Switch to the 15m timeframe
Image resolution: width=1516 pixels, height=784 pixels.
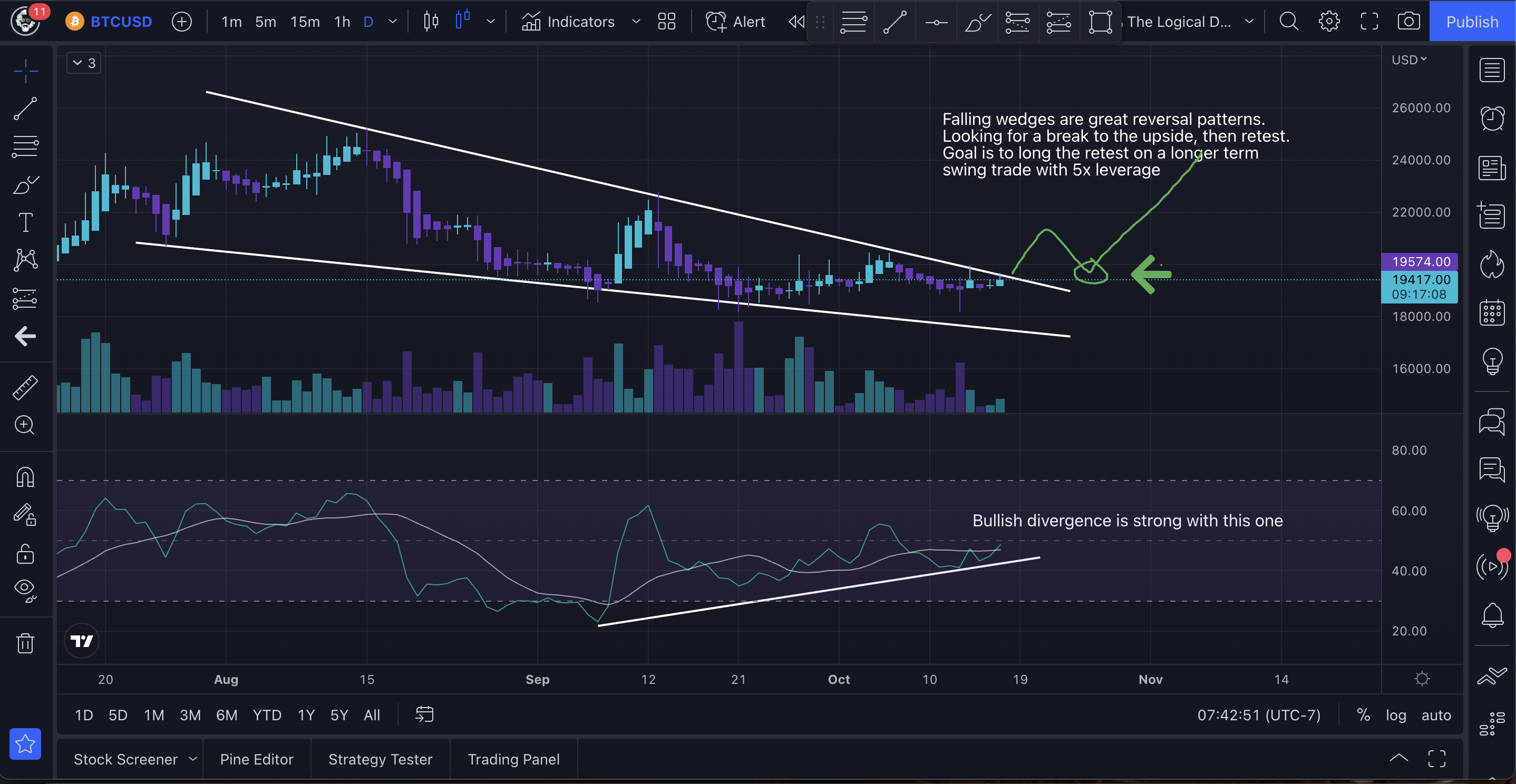(305, 22)
